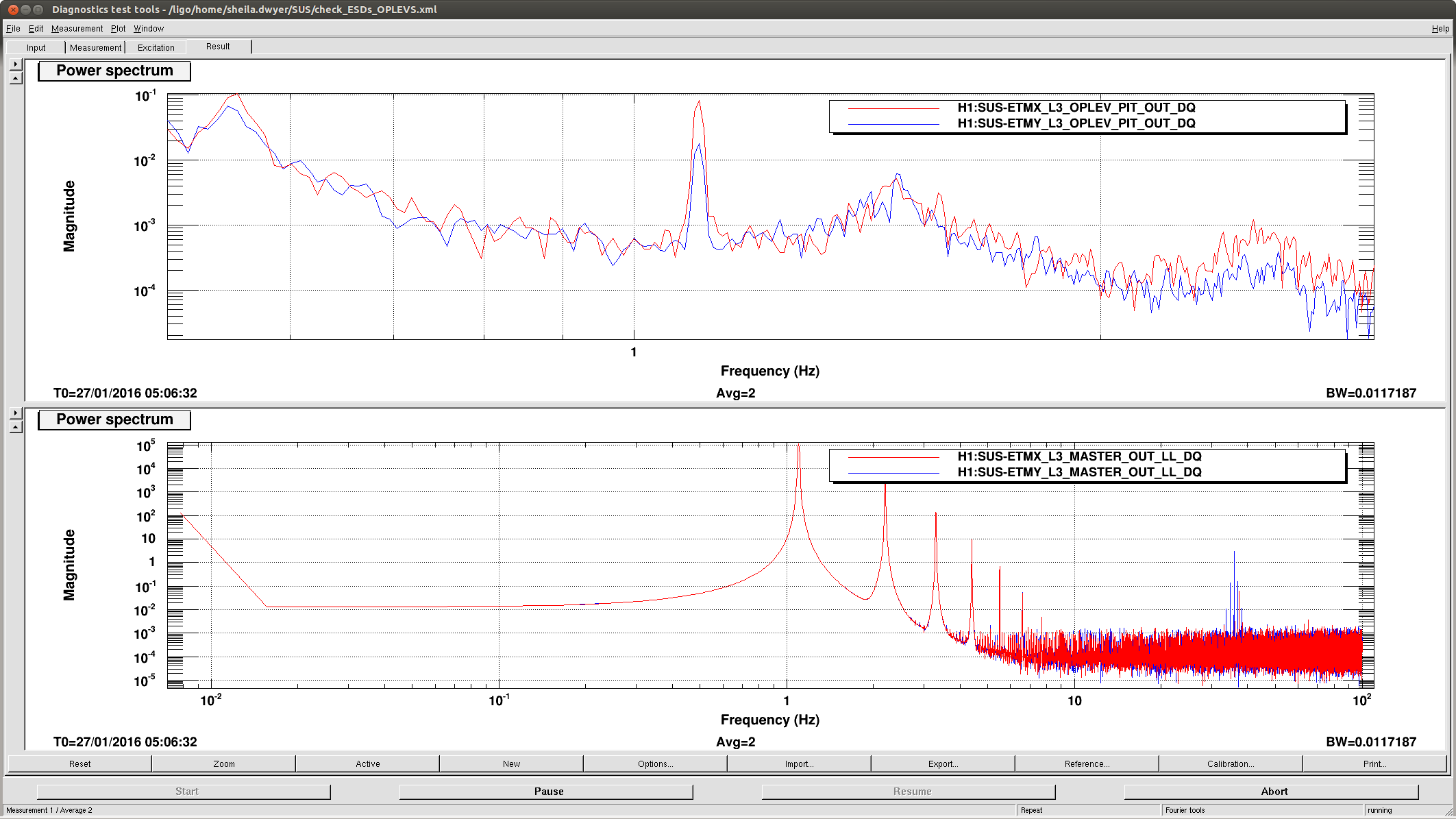1456x819 pixels.
Task: Click the Export... button
Action: tap(943, 763)
